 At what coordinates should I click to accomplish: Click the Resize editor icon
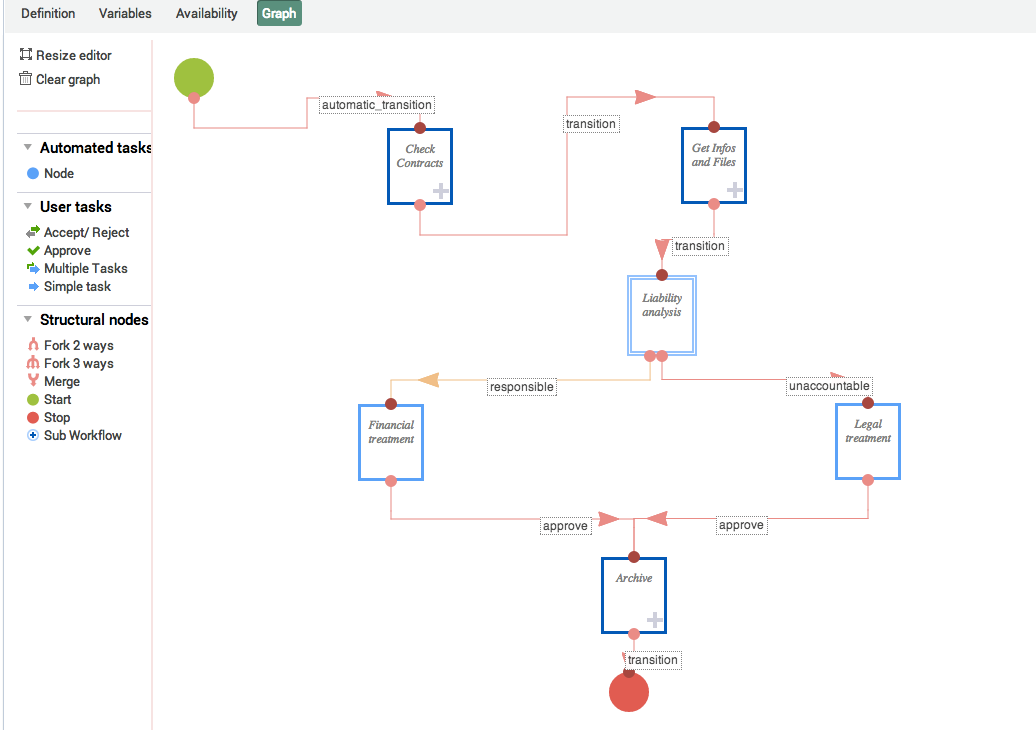26,54
